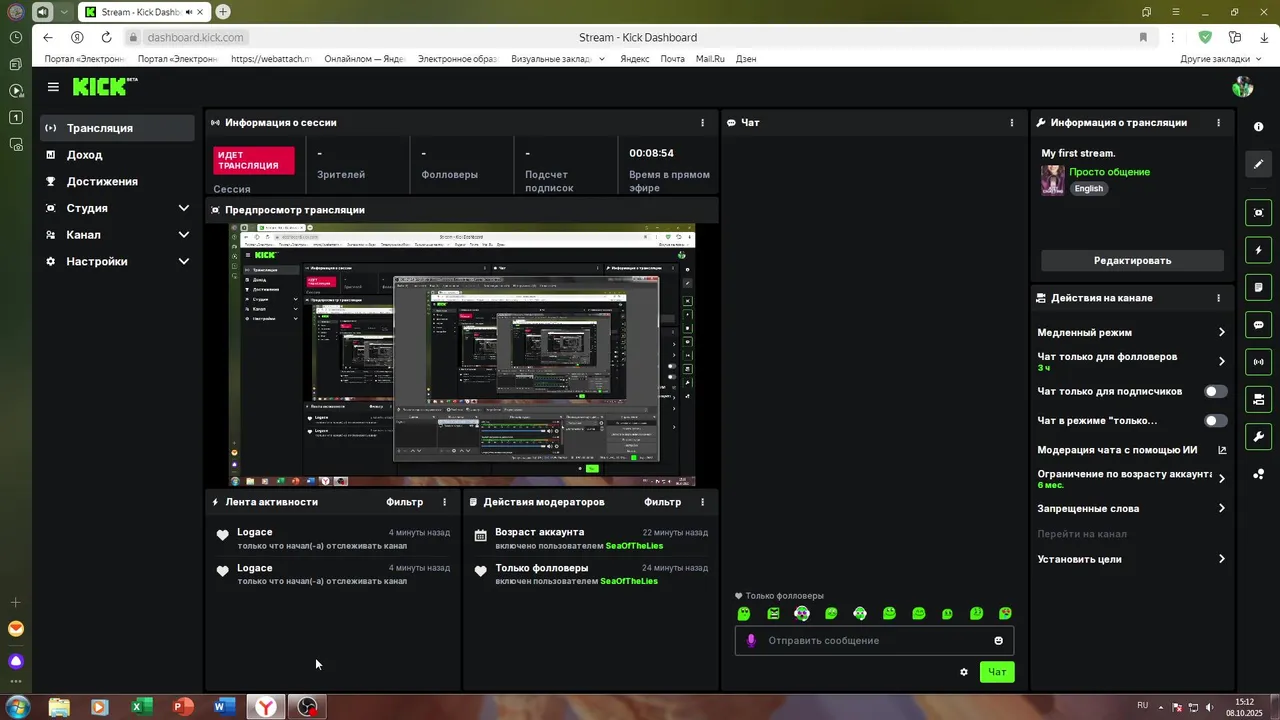Viewport: 1280px width, 720px height.
Task: Mute the tab with the speaker icon
Action: [x=190, y=12]
